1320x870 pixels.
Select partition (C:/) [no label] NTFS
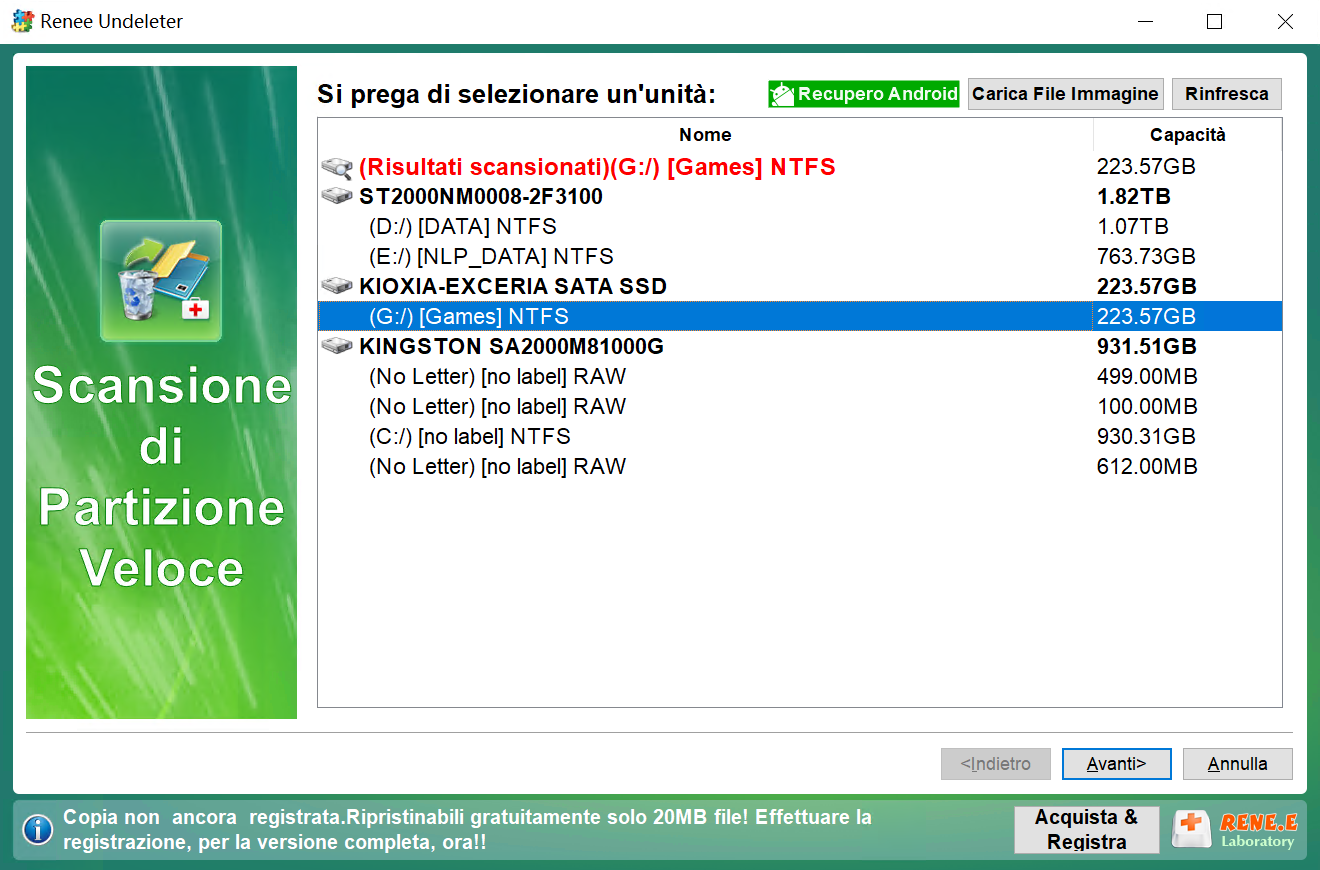pyautogui.click(x=800, y=437)
